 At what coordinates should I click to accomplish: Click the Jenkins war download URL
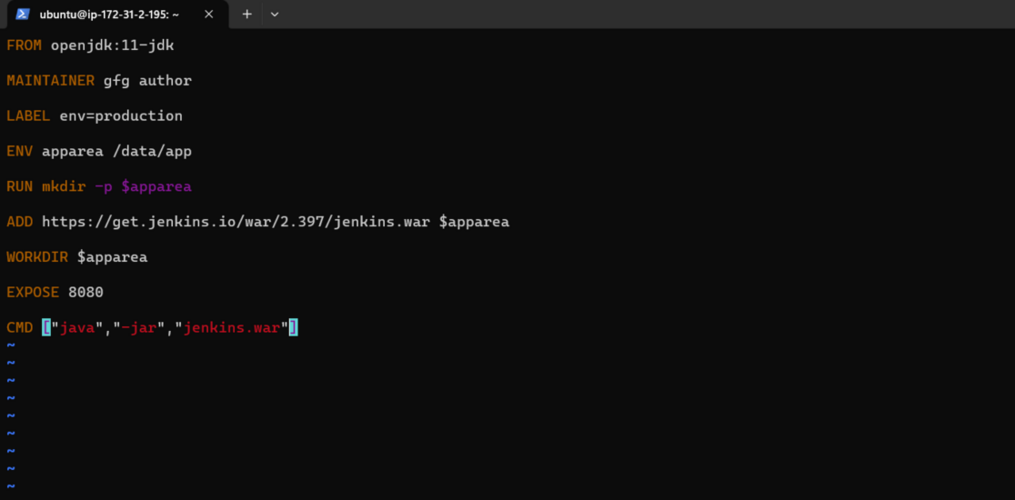[x=235, y=221]
